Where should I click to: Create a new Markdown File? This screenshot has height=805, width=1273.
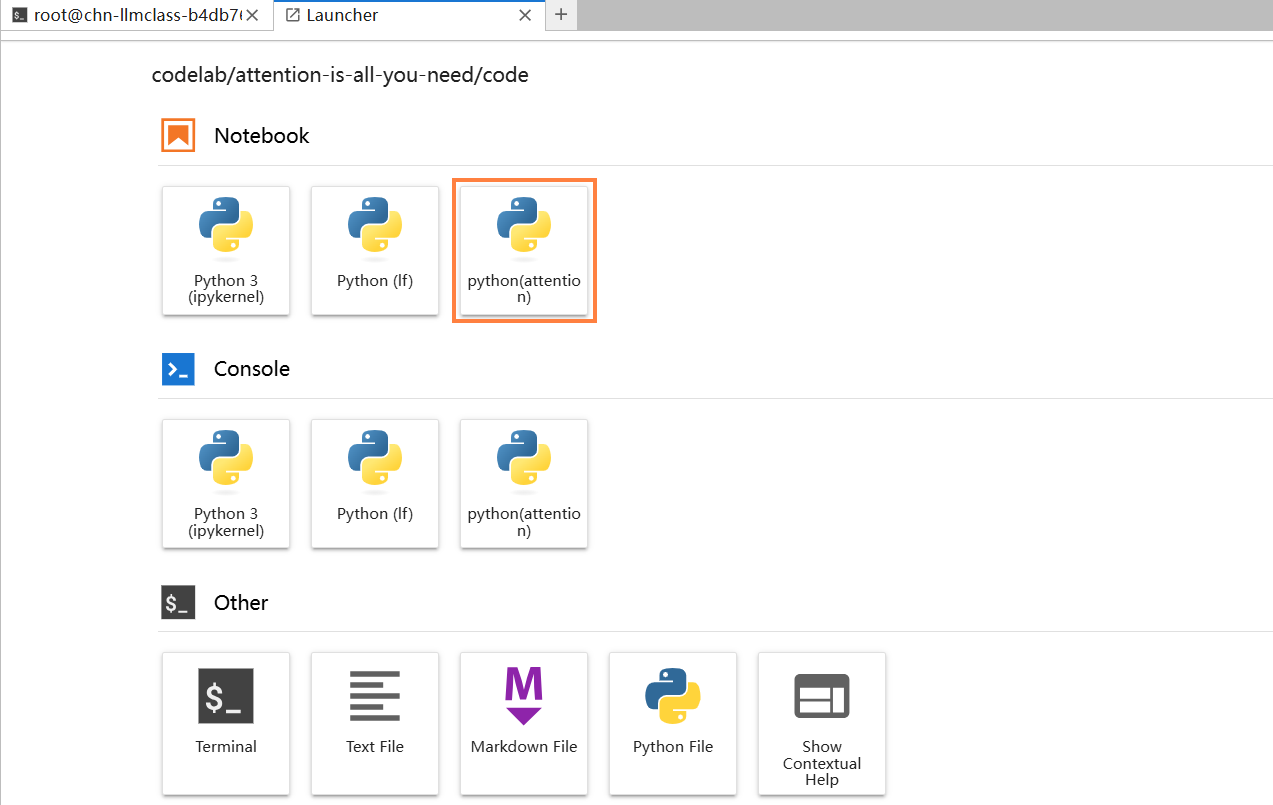[524, 716]
